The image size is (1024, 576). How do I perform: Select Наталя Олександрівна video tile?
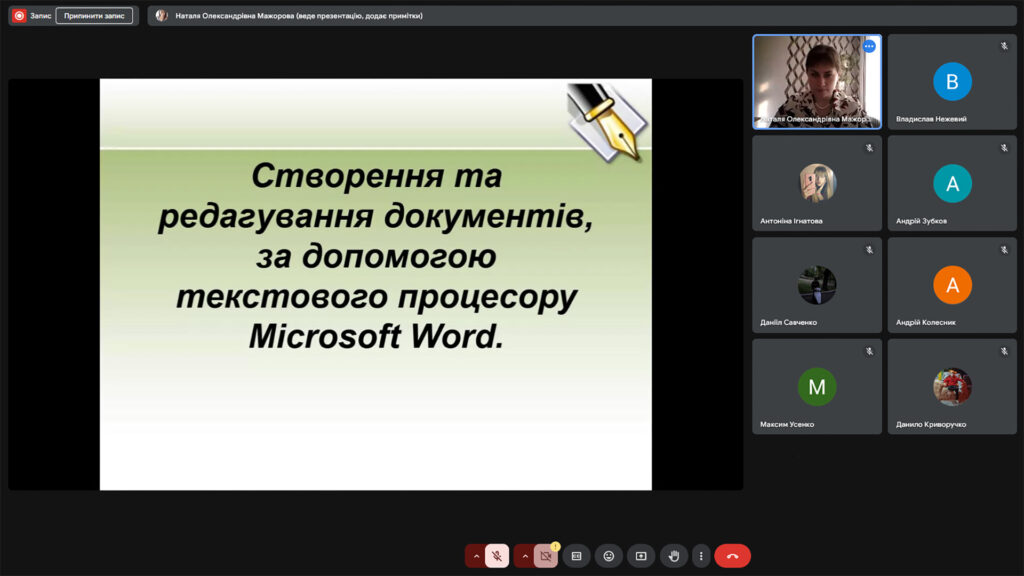point(817,82)
